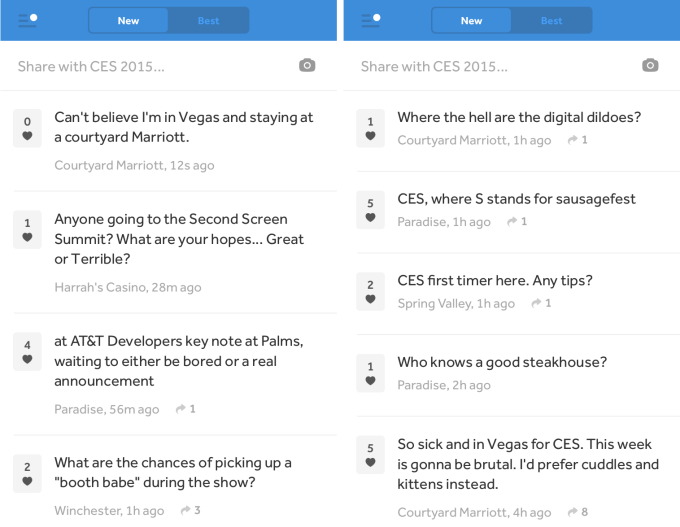Select the Best tab in right panel

pyautogui.click(x=551, y=21)
